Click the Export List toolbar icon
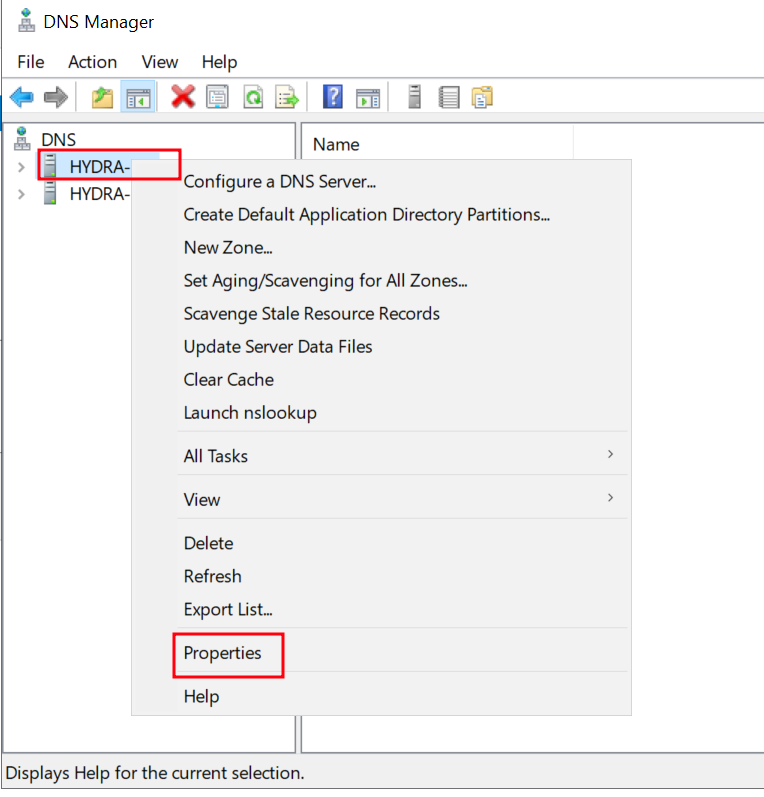 (x=287, y=97)
